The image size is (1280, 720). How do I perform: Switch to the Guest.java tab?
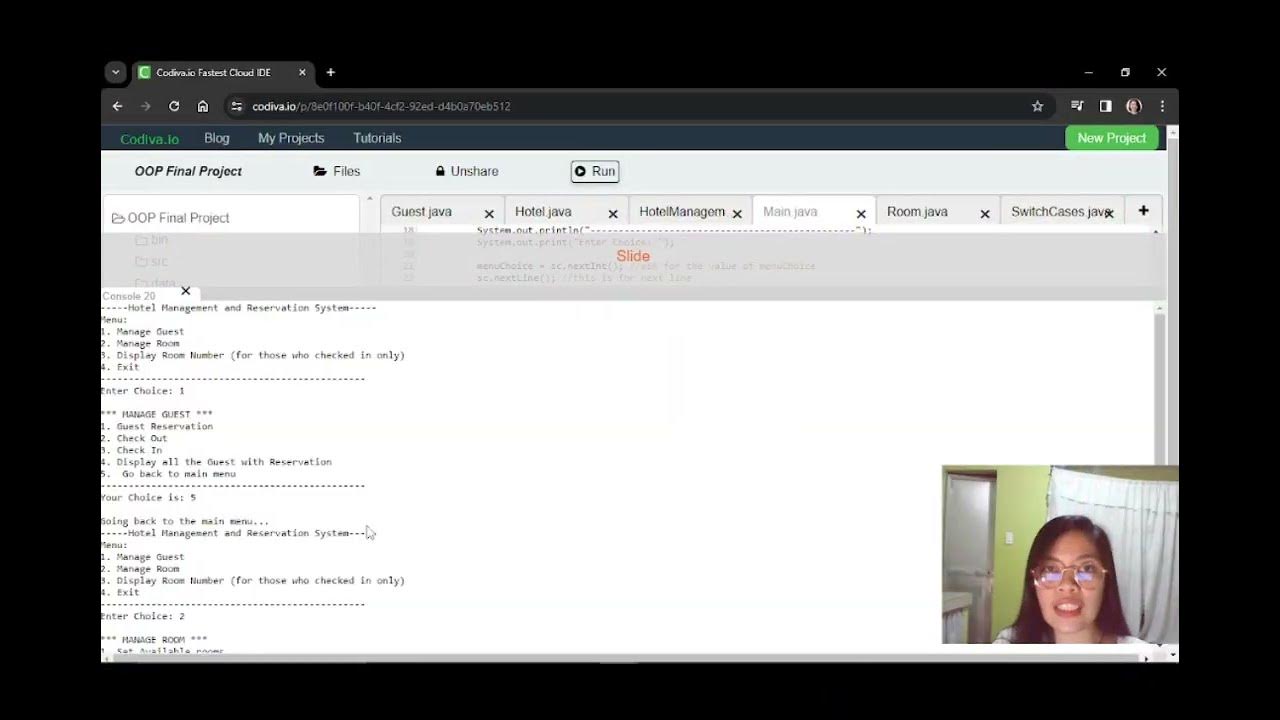pos(421,212)
